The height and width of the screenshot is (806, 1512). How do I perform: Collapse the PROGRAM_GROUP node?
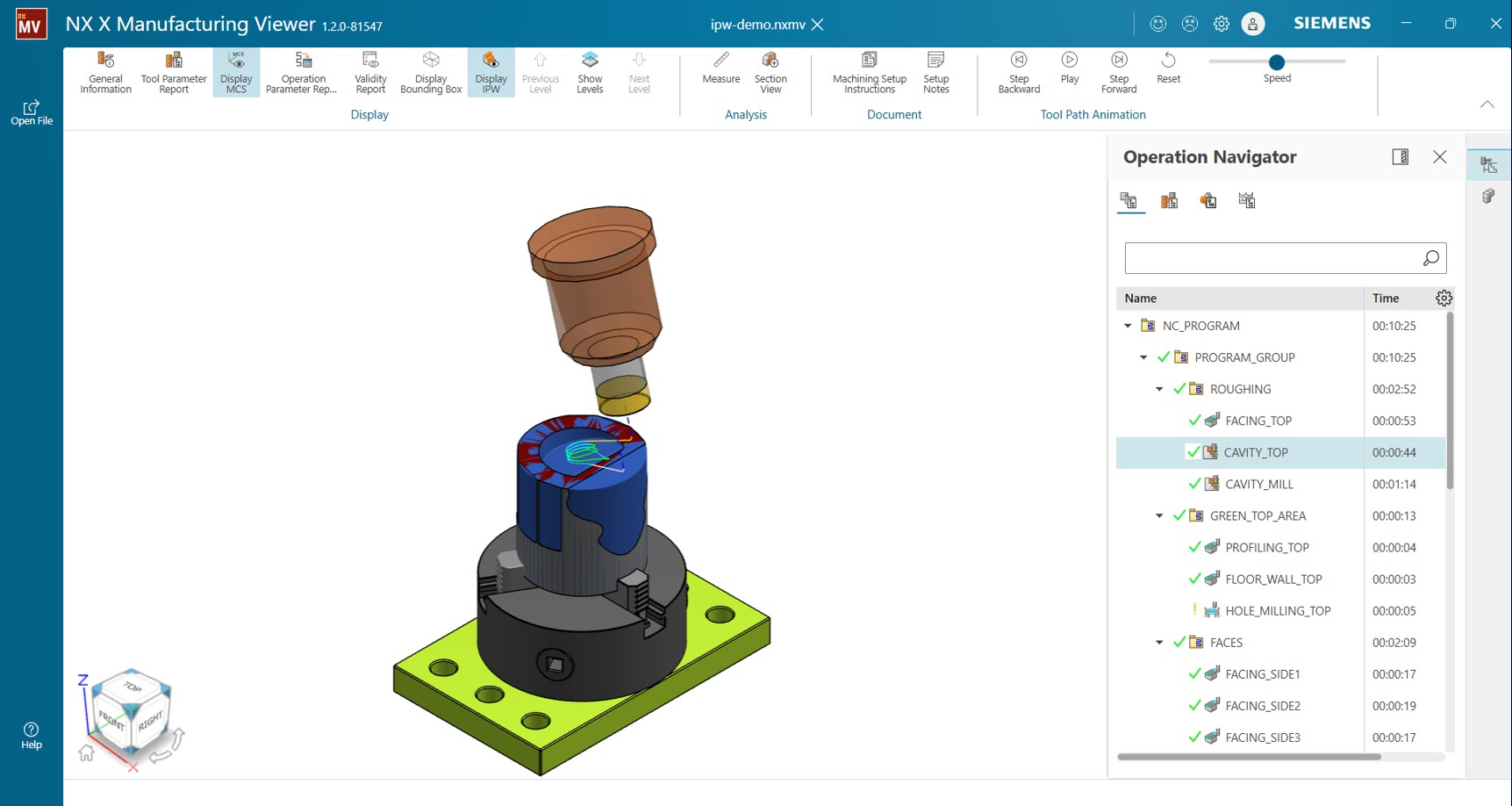tap(1143, 357)
